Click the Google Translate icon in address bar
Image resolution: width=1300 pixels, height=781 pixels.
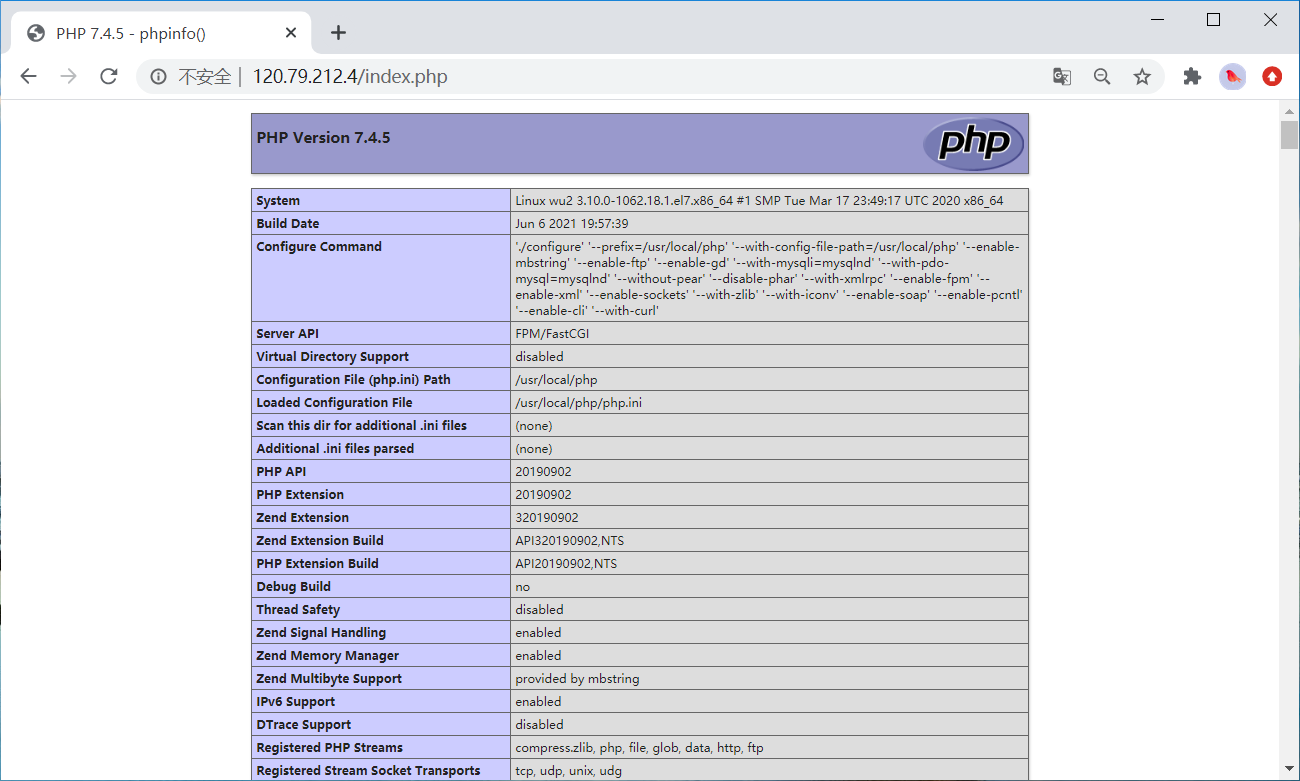[x=1062, y=76]
